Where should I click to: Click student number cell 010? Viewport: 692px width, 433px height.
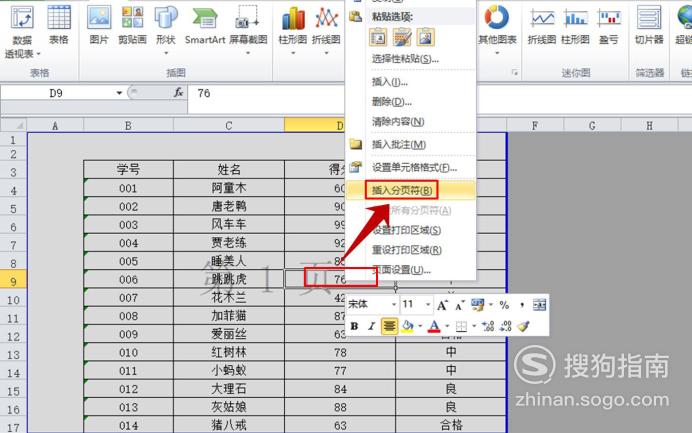click(128, 352)
